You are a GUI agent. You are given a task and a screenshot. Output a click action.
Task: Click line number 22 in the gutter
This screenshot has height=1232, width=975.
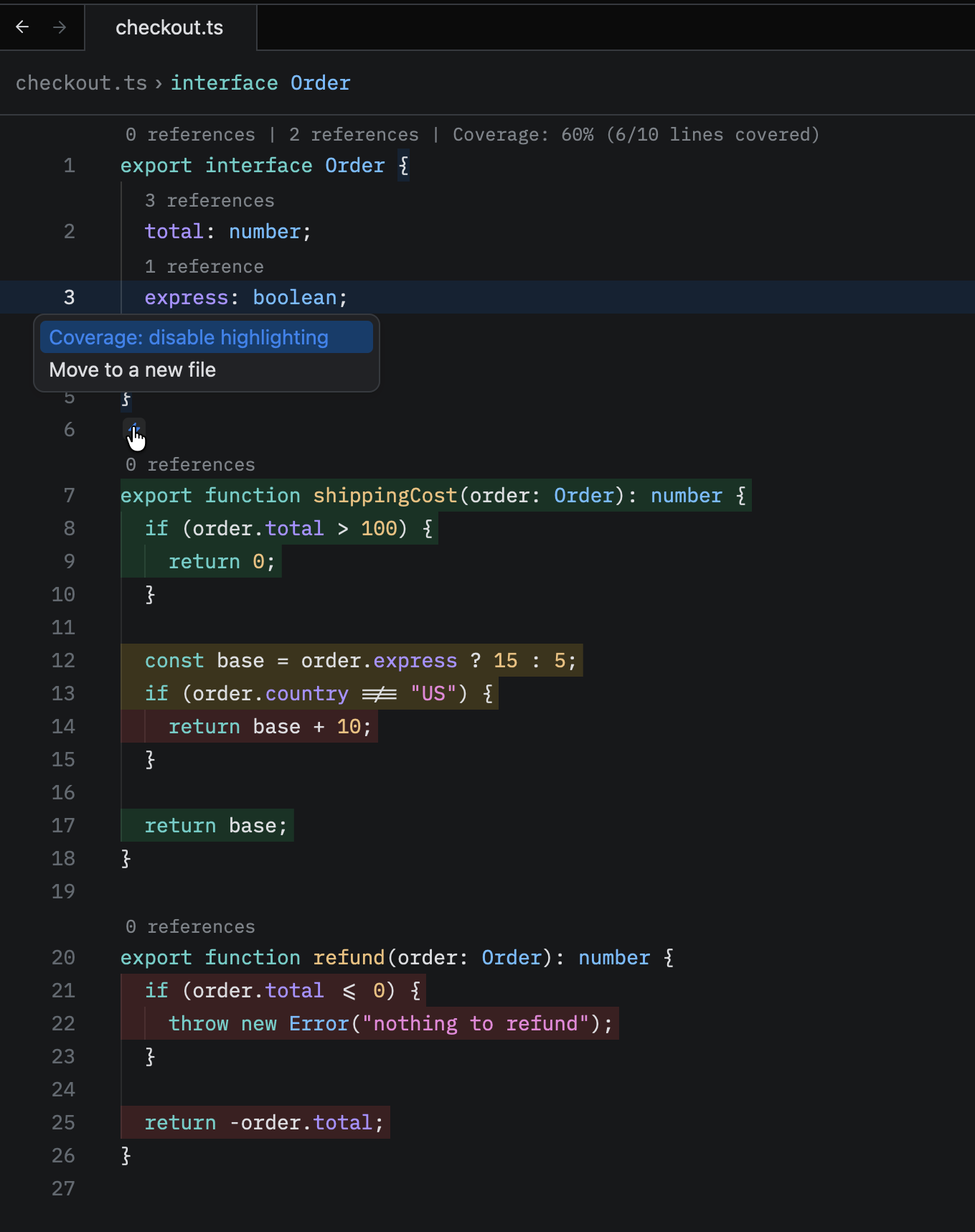coord(63,1024)
